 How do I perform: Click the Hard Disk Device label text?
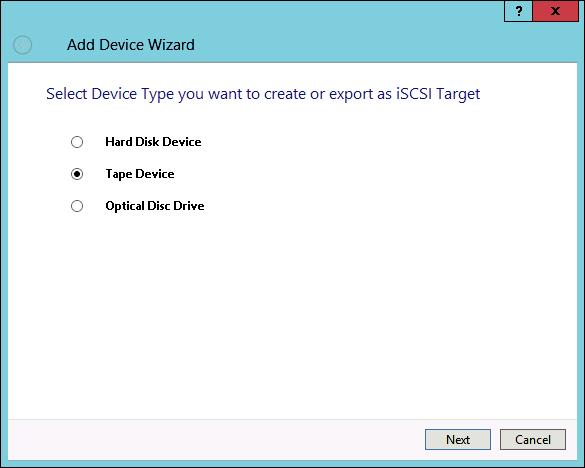(153, 142)
